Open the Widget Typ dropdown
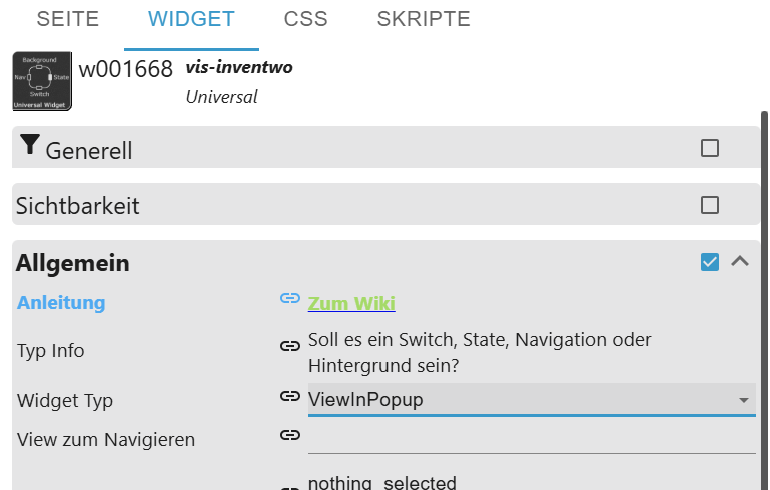The width and height of the screenshot is (770, 490). (531, 400)
